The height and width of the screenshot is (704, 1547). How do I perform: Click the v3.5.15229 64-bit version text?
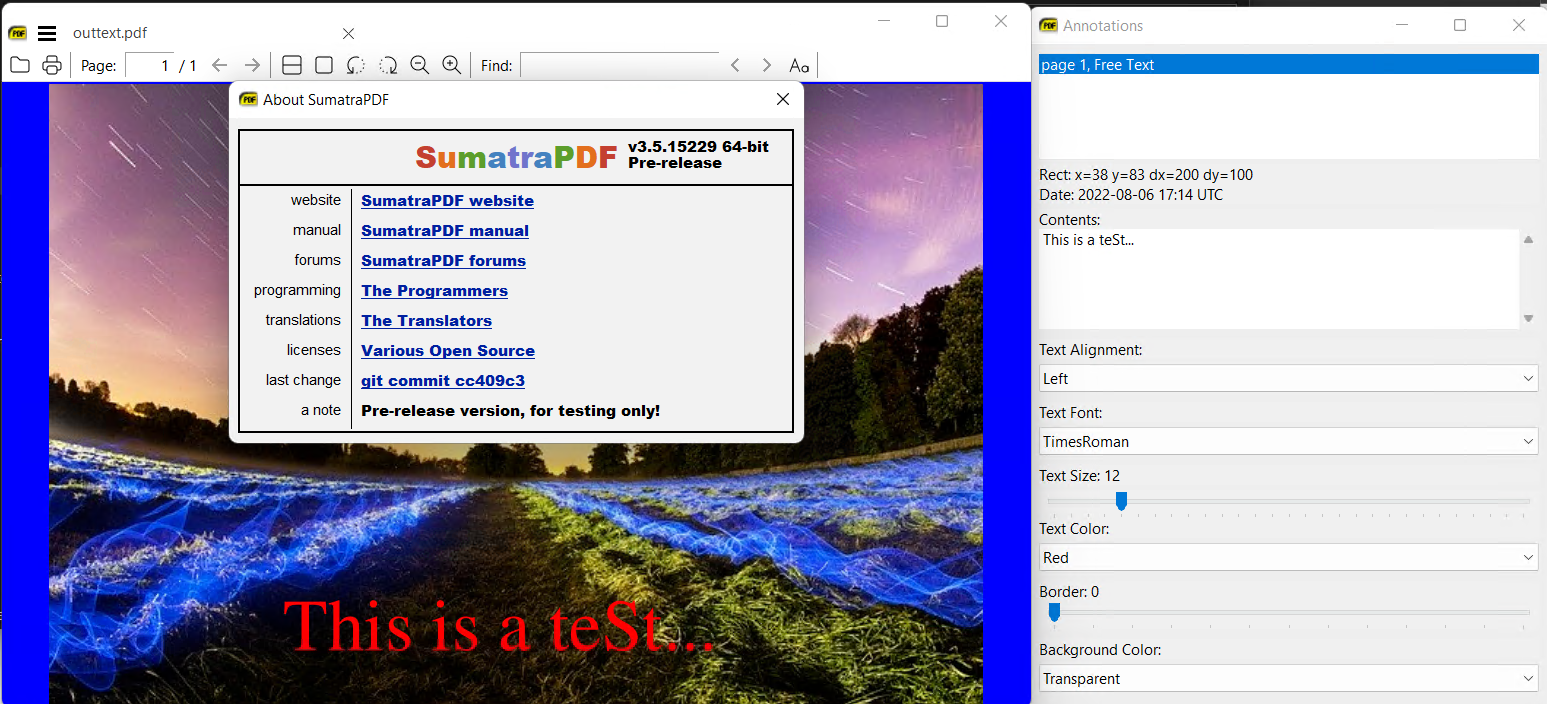(x=698, y=147)
